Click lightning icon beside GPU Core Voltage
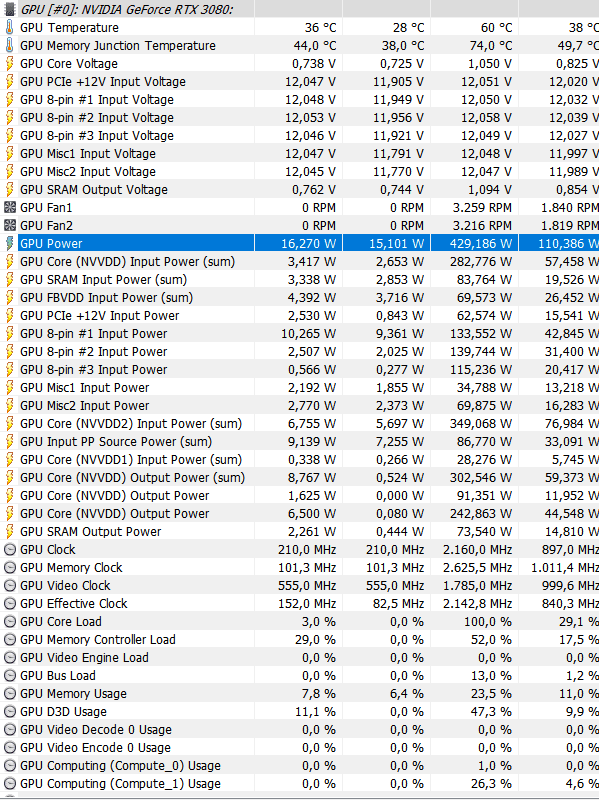599x800 pixels. 10,63
